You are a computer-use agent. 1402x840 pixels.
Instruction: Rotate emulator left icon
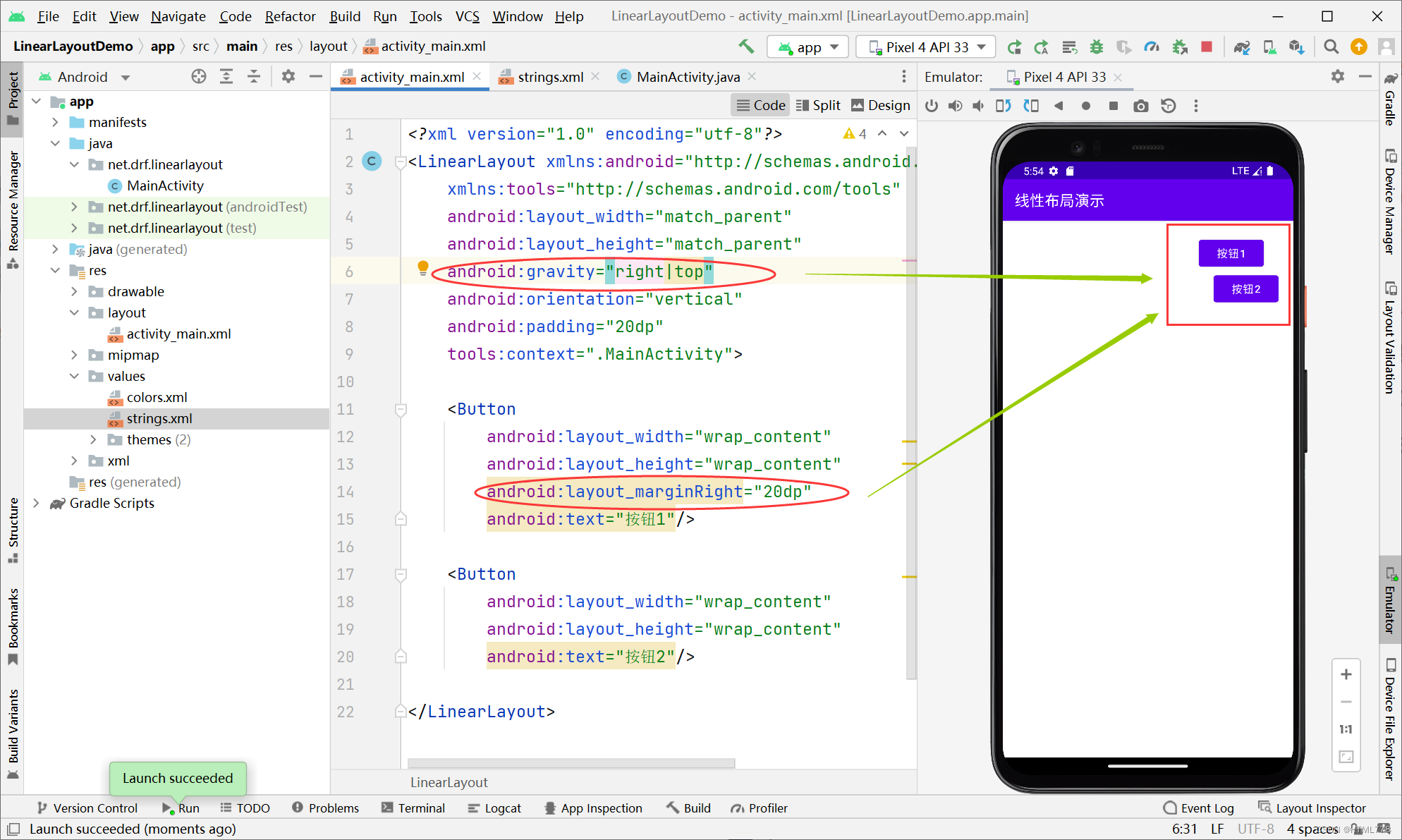click(1003, 106)
